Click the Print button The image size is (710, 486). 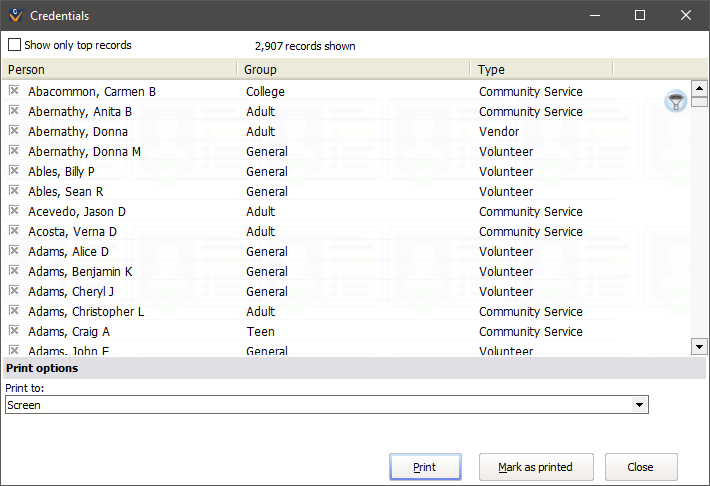coord(425,467)
